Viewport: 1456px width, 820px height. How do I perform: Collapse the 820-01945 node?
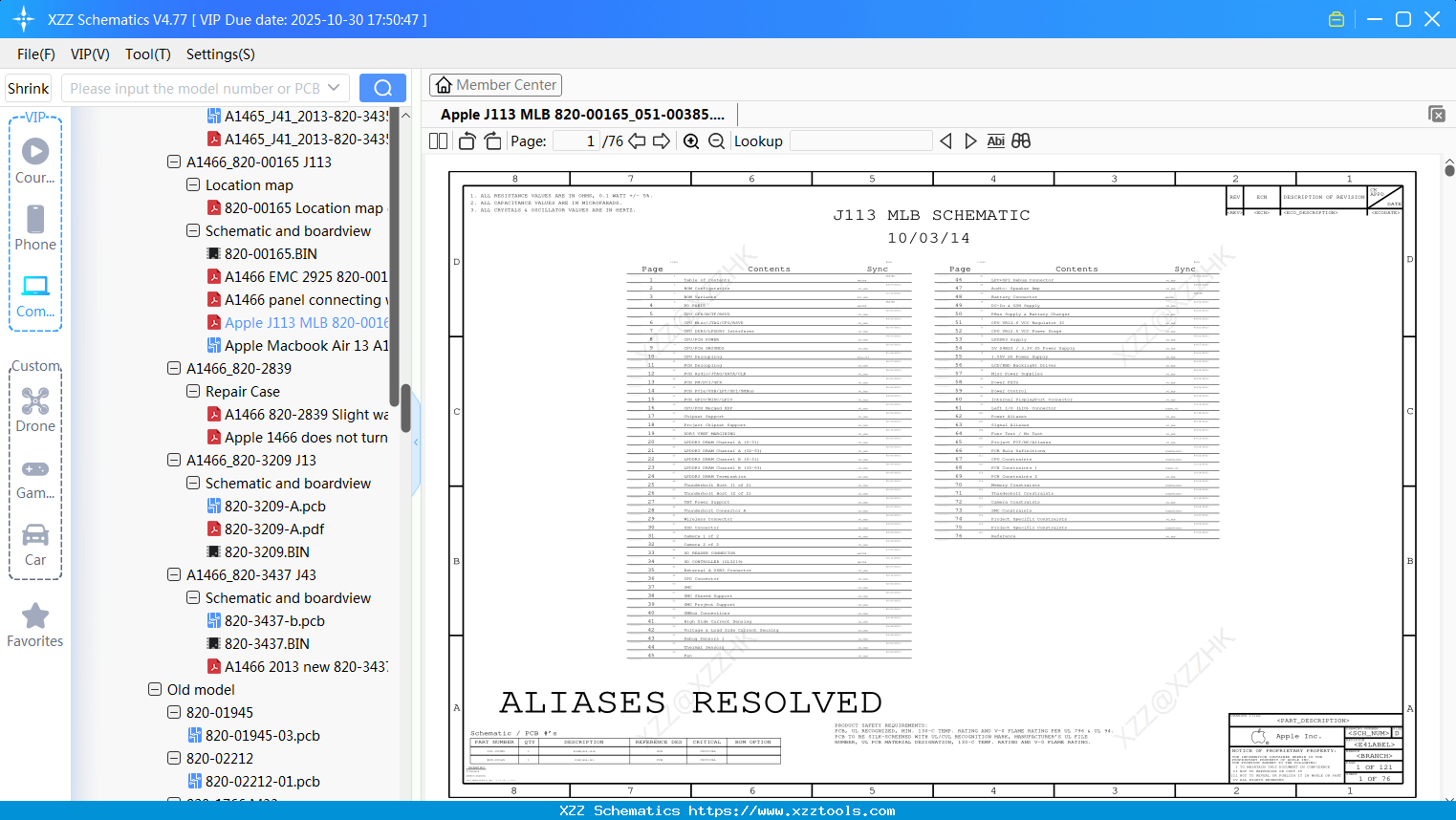pyautogui.click(x=174, y=713)
